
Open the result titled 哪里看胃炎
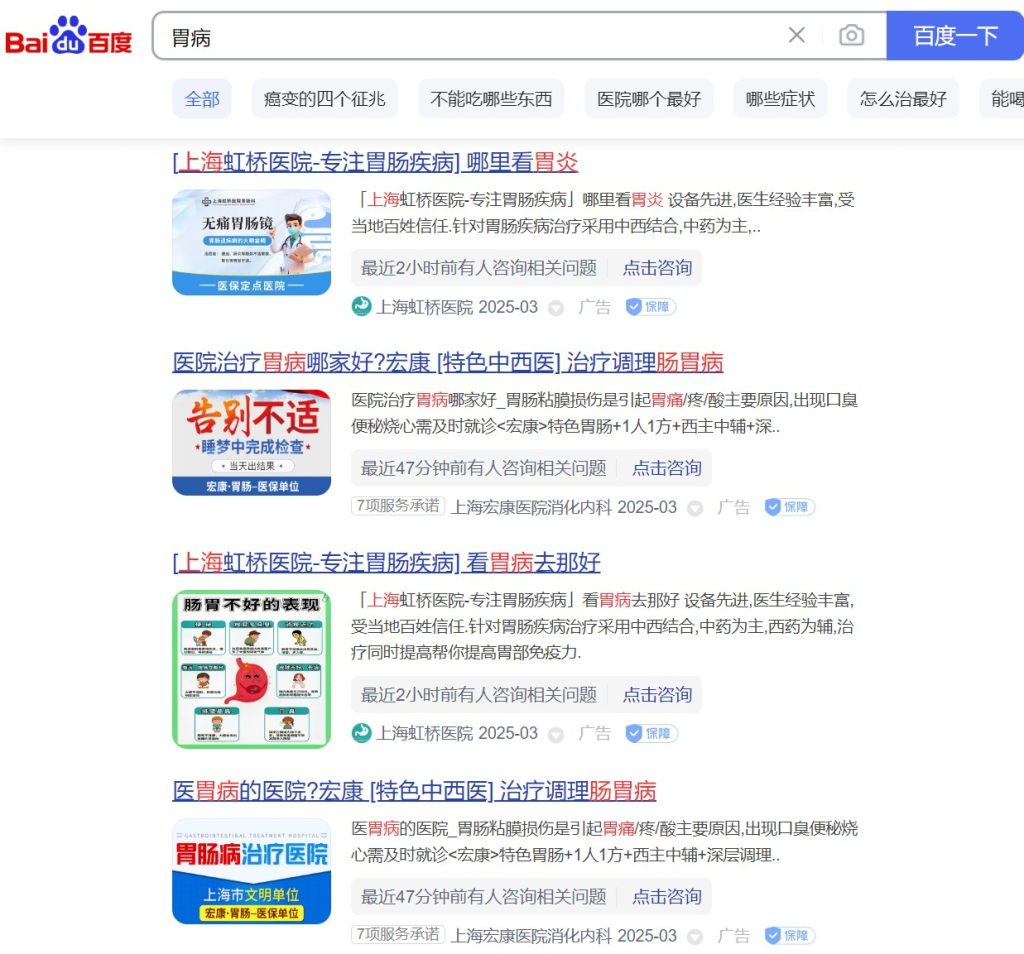[x=376, y=162]
